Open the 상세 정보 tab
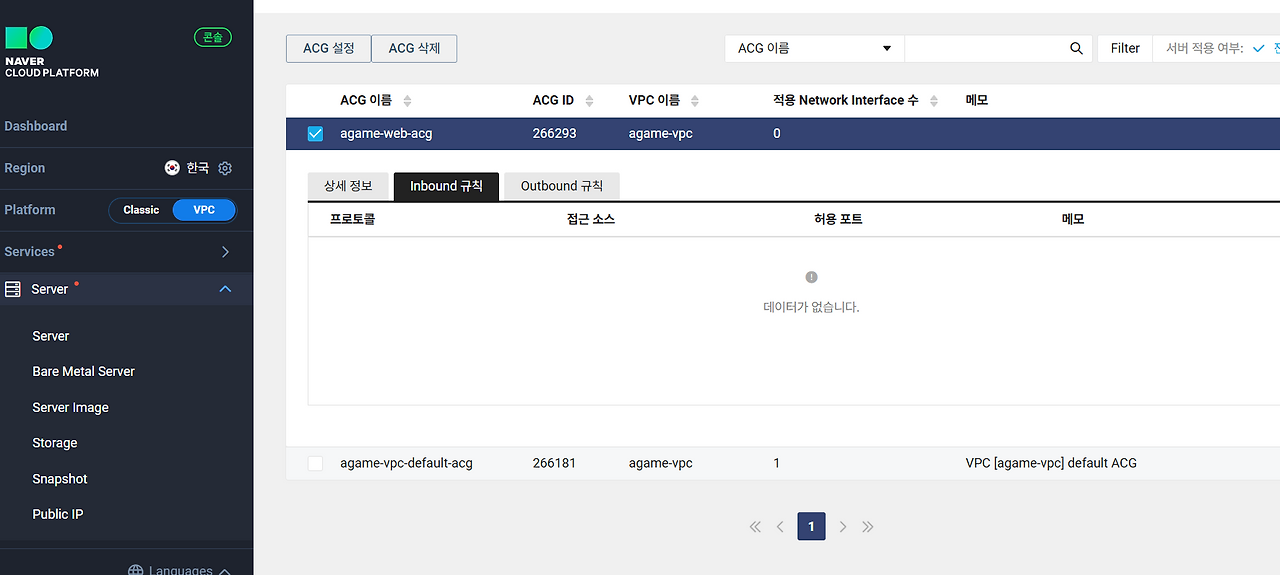Image resolution: width=1280 pixels, height=575 pixels. [347, 186]
